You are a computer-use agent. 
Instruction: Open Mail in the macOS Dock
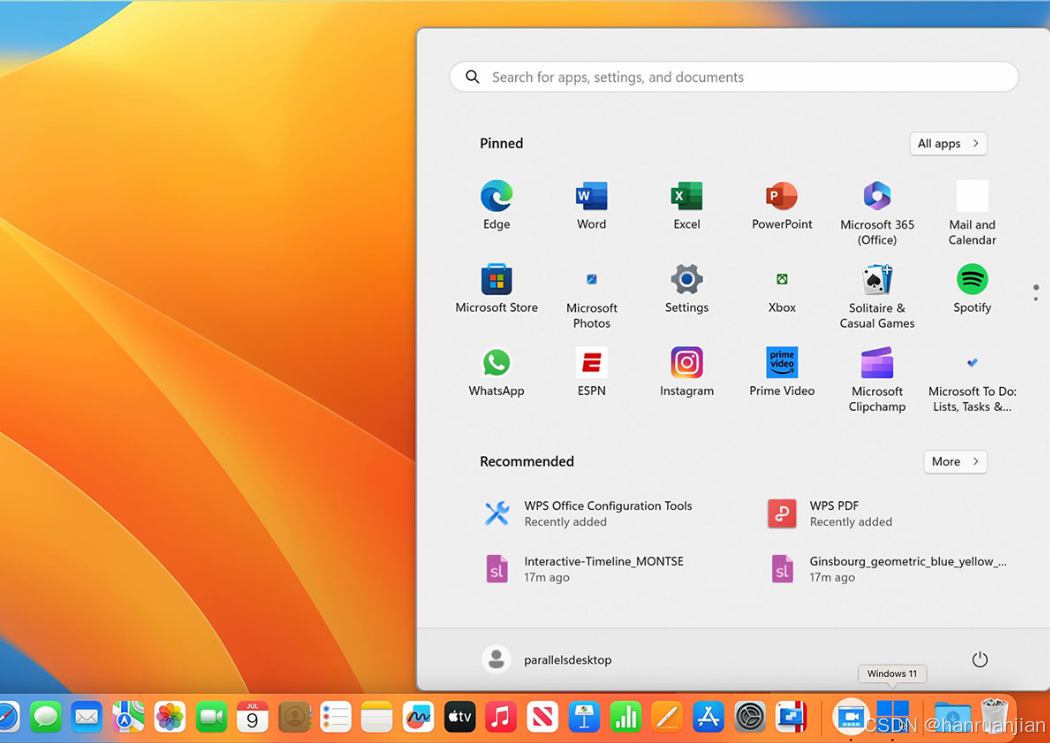tap(86, 718)
